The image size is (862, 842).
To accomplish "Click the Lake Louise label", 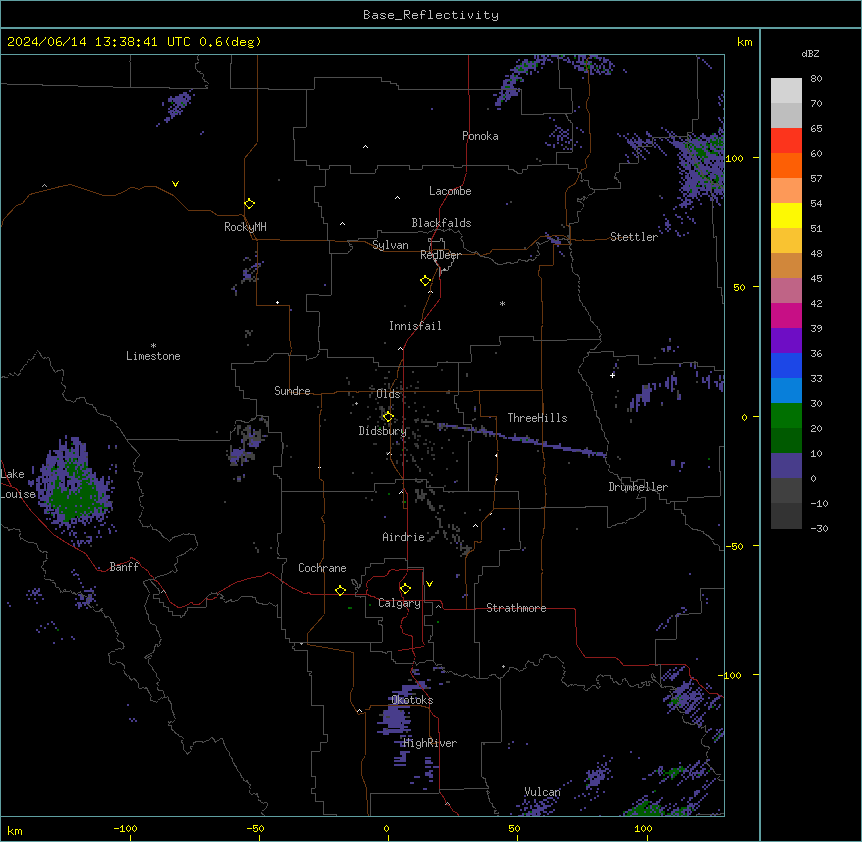I will [x=18, y=484].
